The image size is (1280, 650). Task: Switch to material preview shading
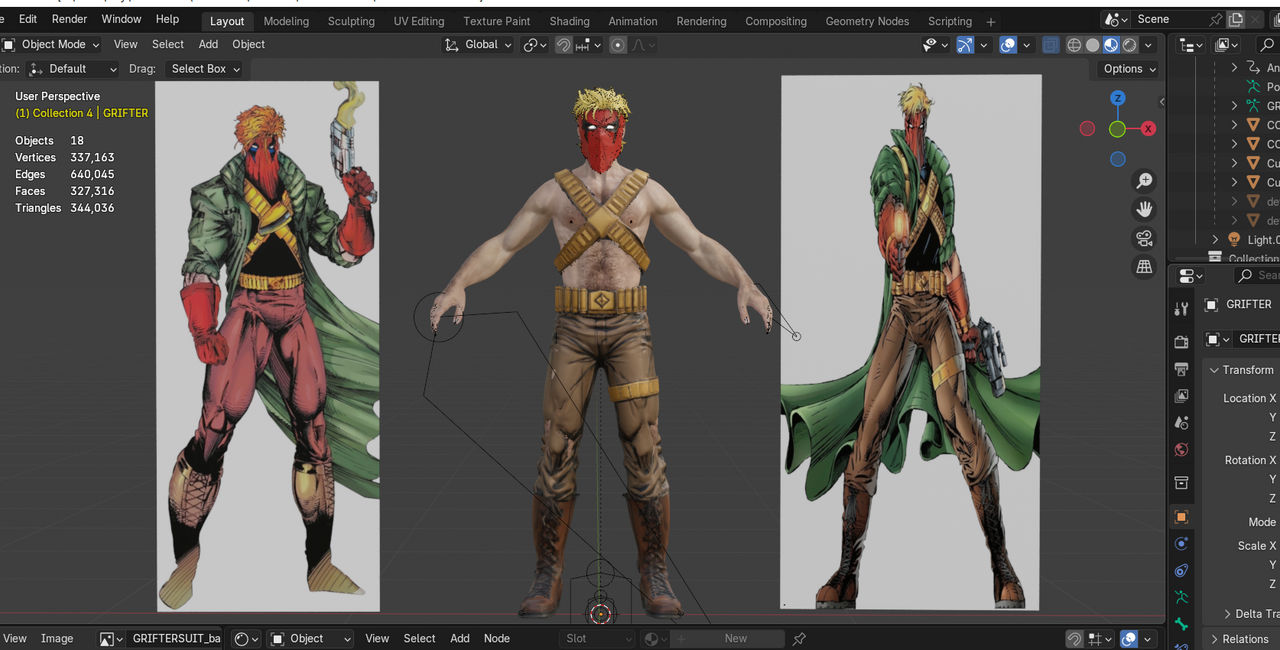1111,45
